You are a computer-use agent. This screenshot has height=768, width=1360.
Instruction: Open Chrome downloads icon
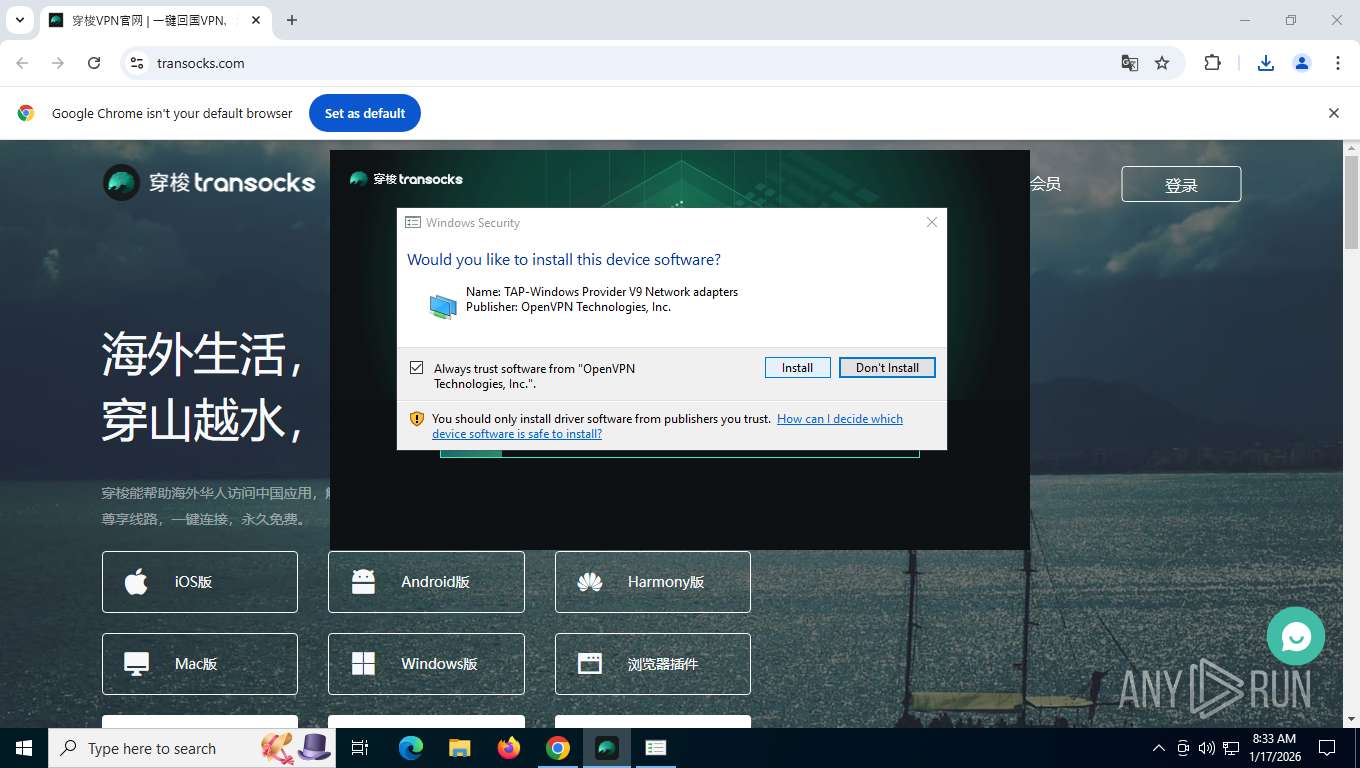point(1266,63)
